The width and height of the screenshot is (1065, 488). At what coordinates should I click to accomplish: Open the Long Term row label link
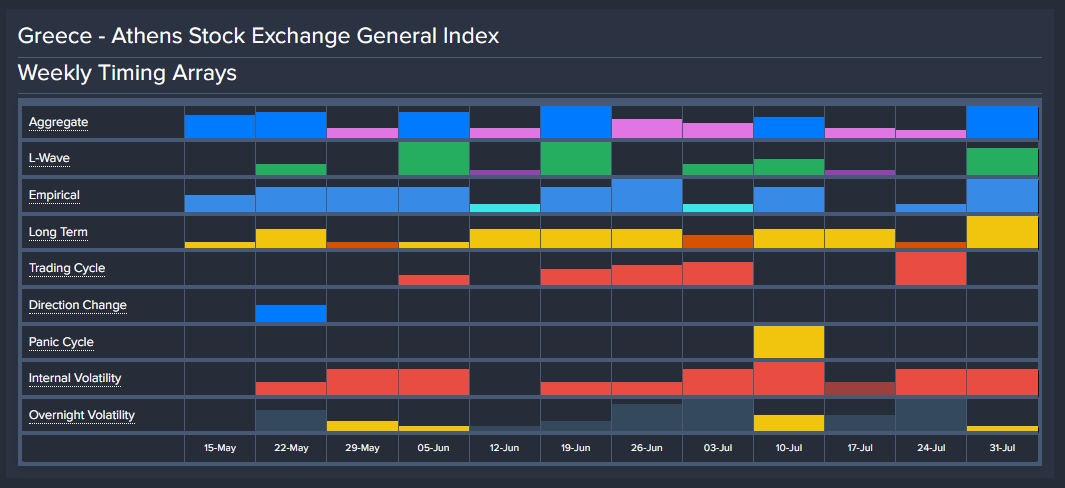pyautogui.click(x=58, y=232)
